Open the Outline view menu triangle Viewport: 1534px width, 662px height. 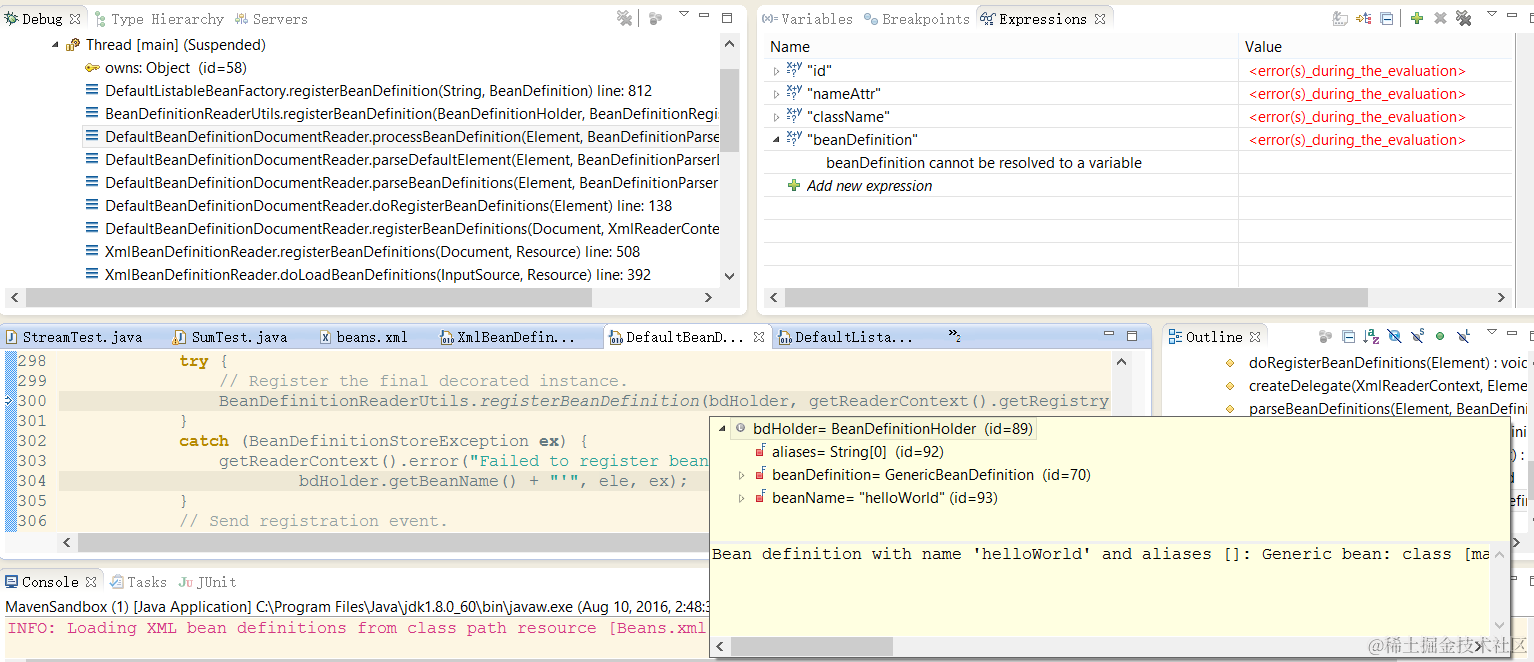[x=1492, y=333]
